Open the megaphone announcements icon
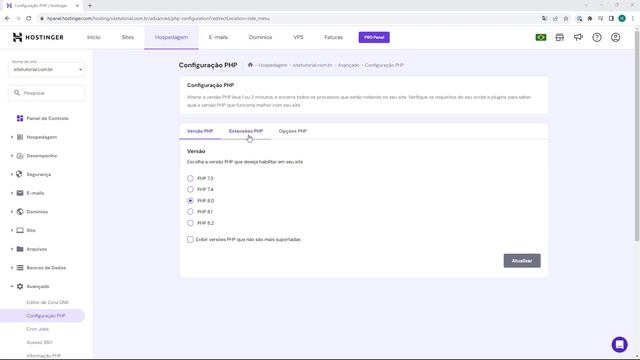The image size is (640, 360). coord(578,38)
